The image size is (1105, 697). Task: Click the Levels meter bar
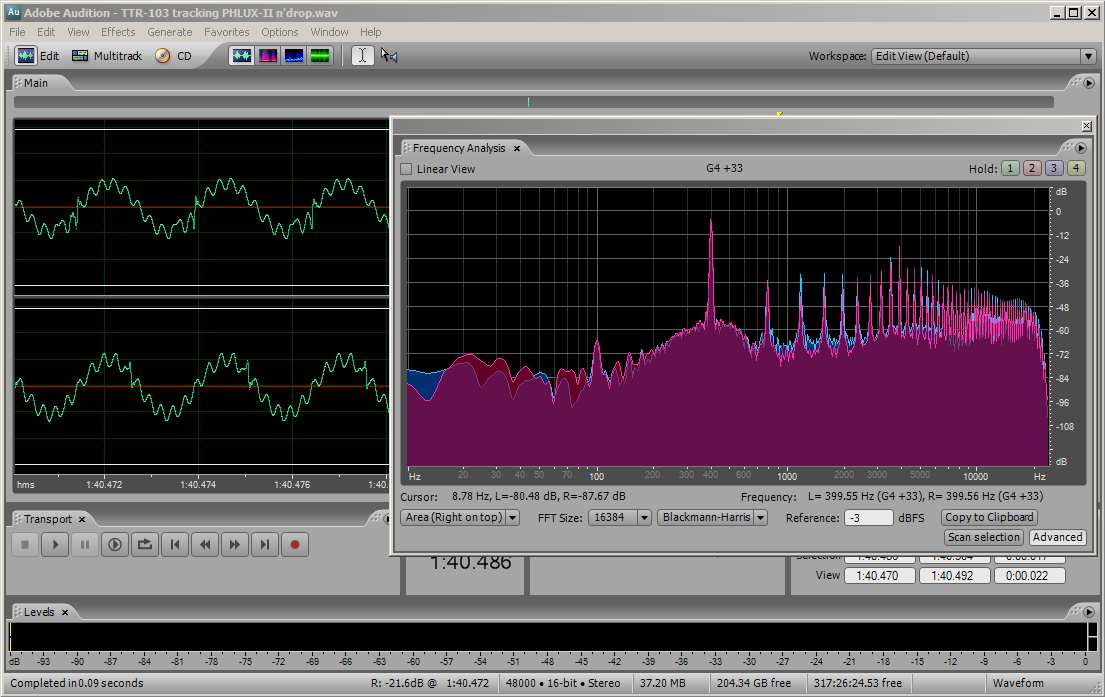click(x=547, y=637)
